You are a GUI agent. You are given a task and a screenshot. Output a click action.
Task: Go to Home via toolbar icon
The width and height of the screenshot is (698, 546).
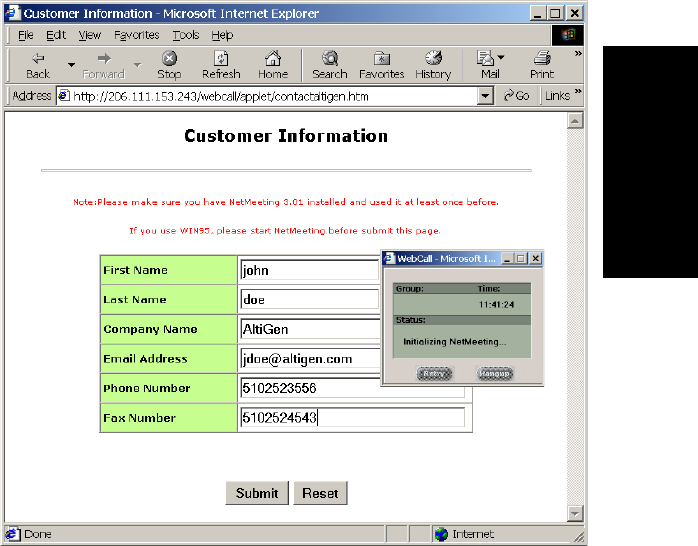[272, 59]
